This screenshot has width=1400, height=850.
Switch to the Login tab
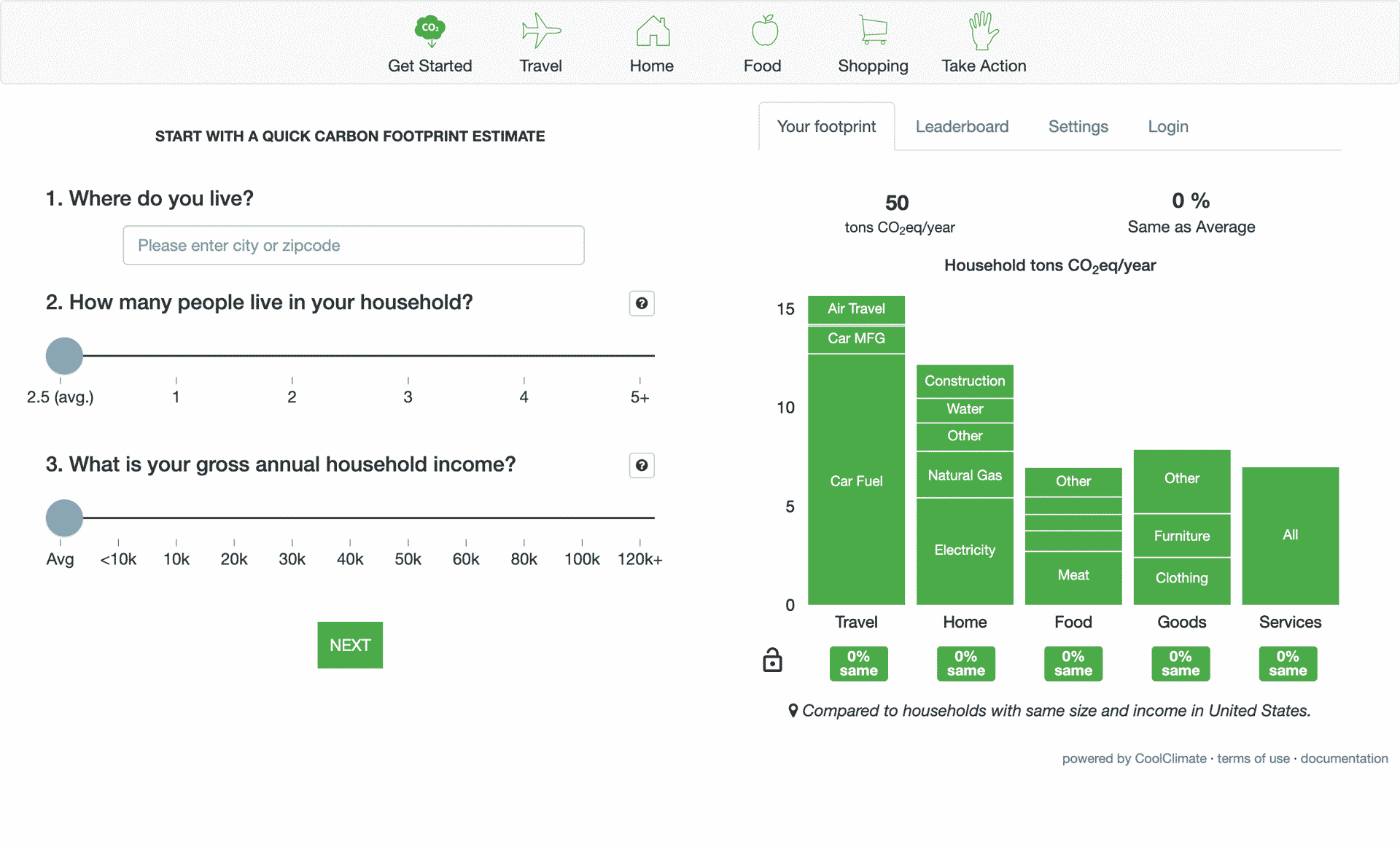[x=1167, y=126]
